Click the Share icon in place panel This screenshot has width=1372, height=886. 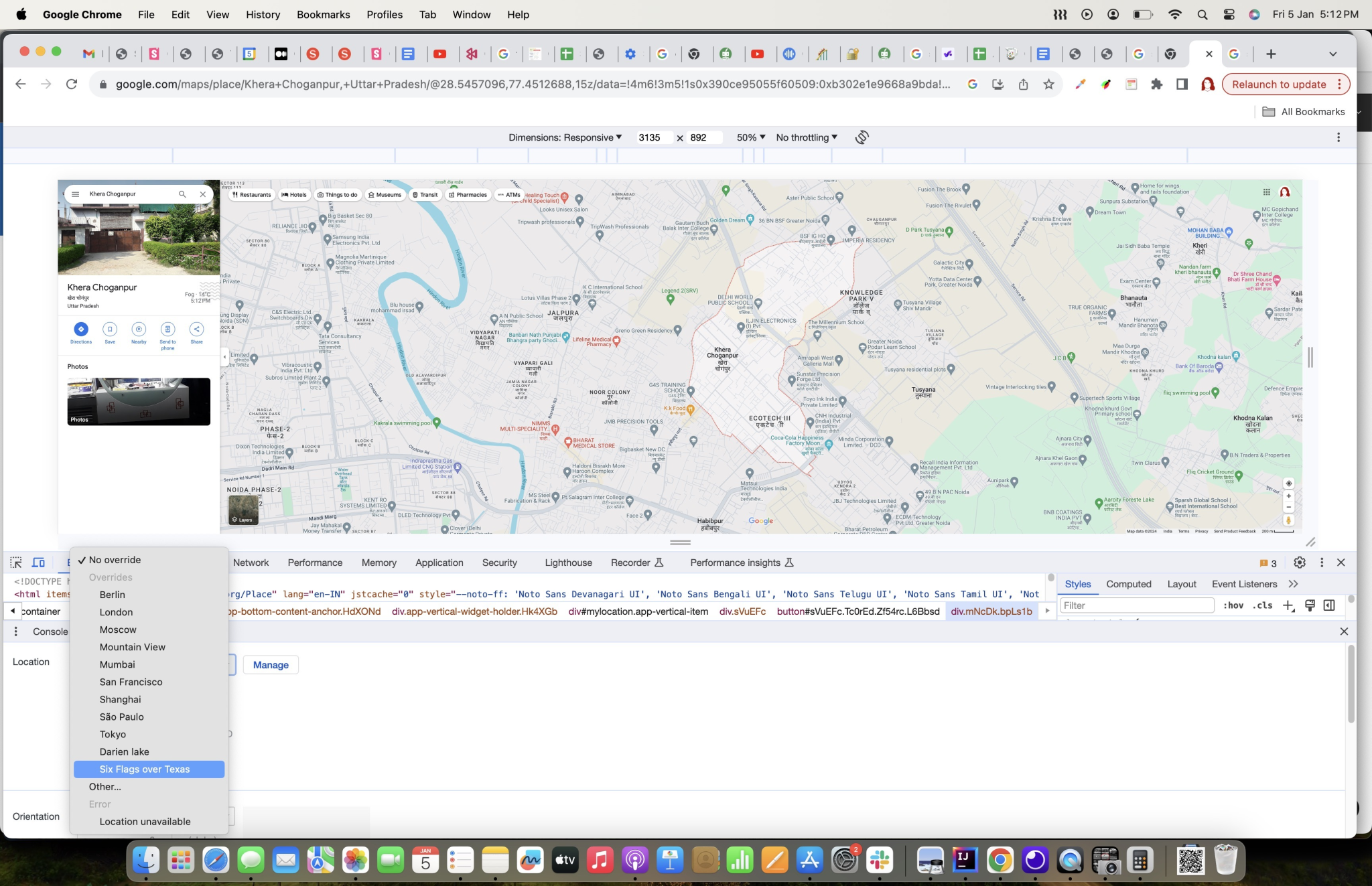pyautogui.click(x=196, y=329)
